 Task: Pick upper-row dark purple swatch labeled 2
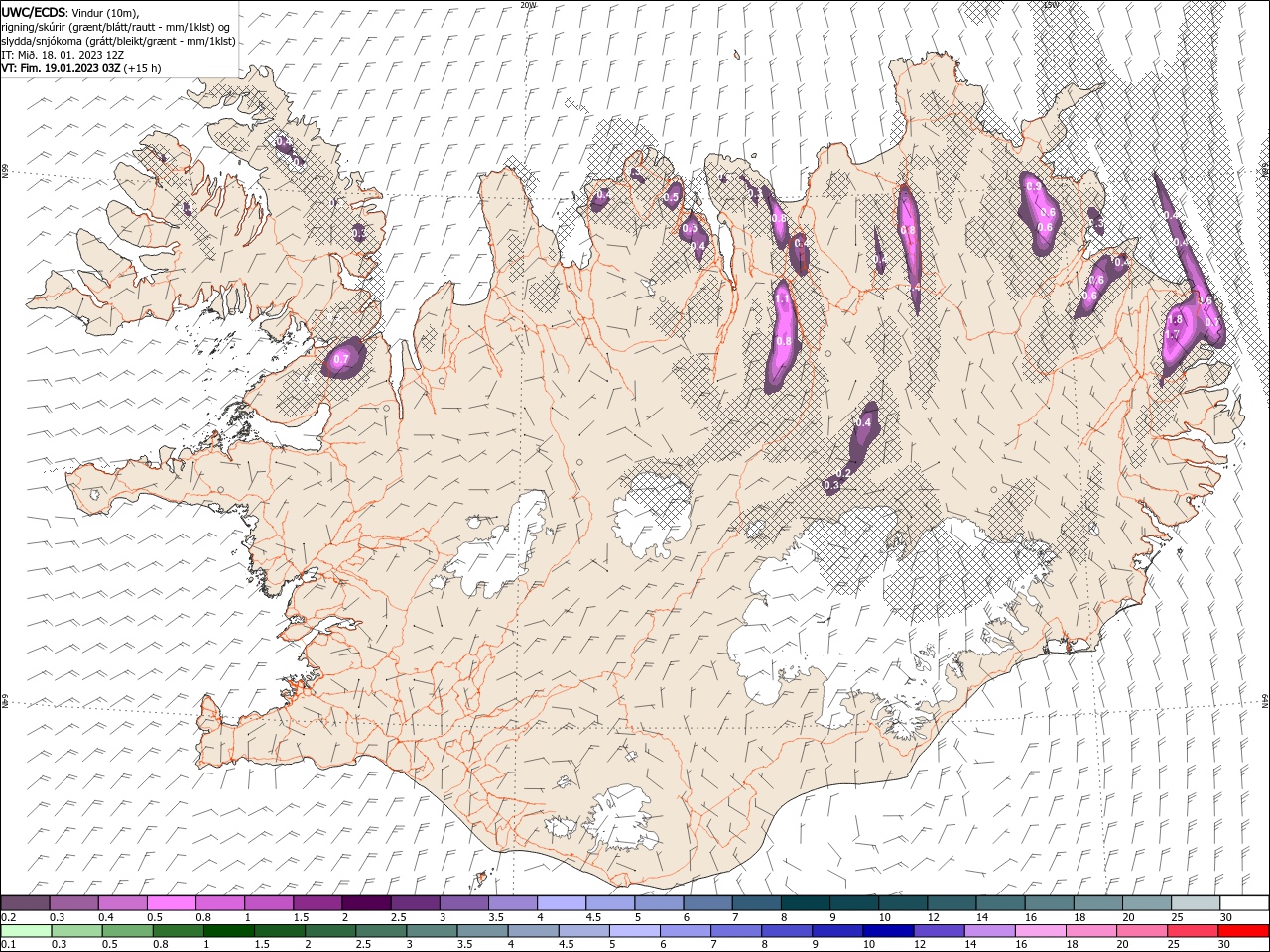pos(366,903)
